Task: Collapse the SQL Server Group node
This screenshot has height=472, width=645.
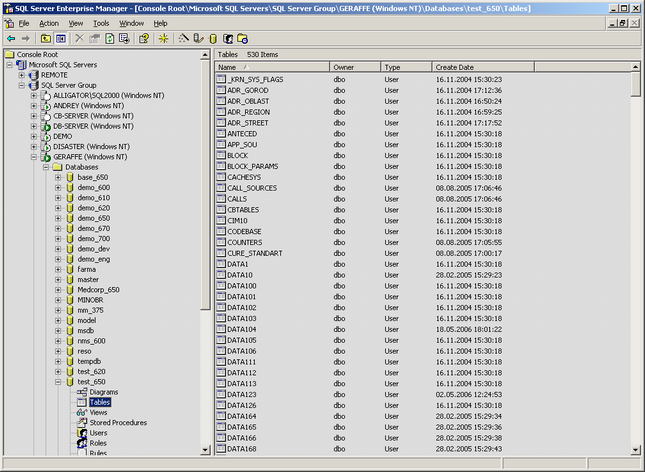Action: 21,85
